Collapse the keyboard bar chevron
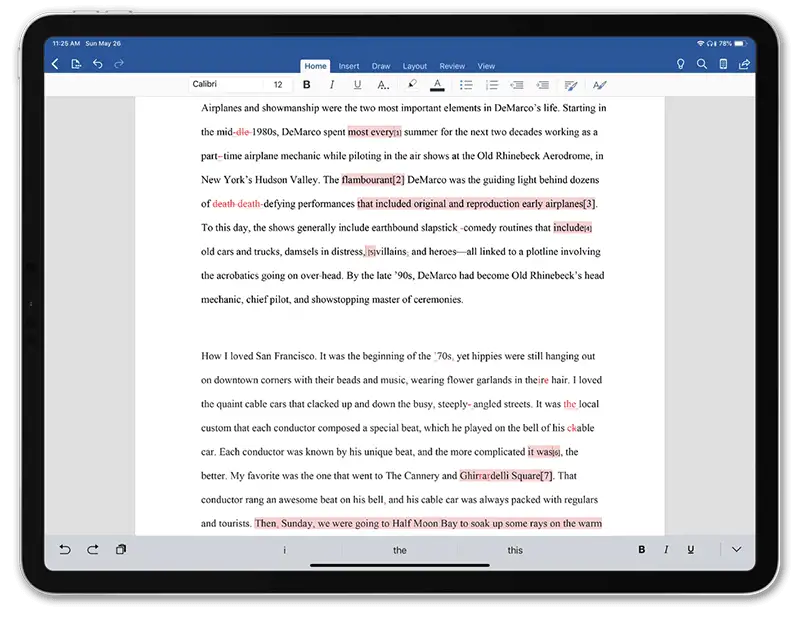Image resolution: width=800 pixels, height=617 pixels. (737, 549)
